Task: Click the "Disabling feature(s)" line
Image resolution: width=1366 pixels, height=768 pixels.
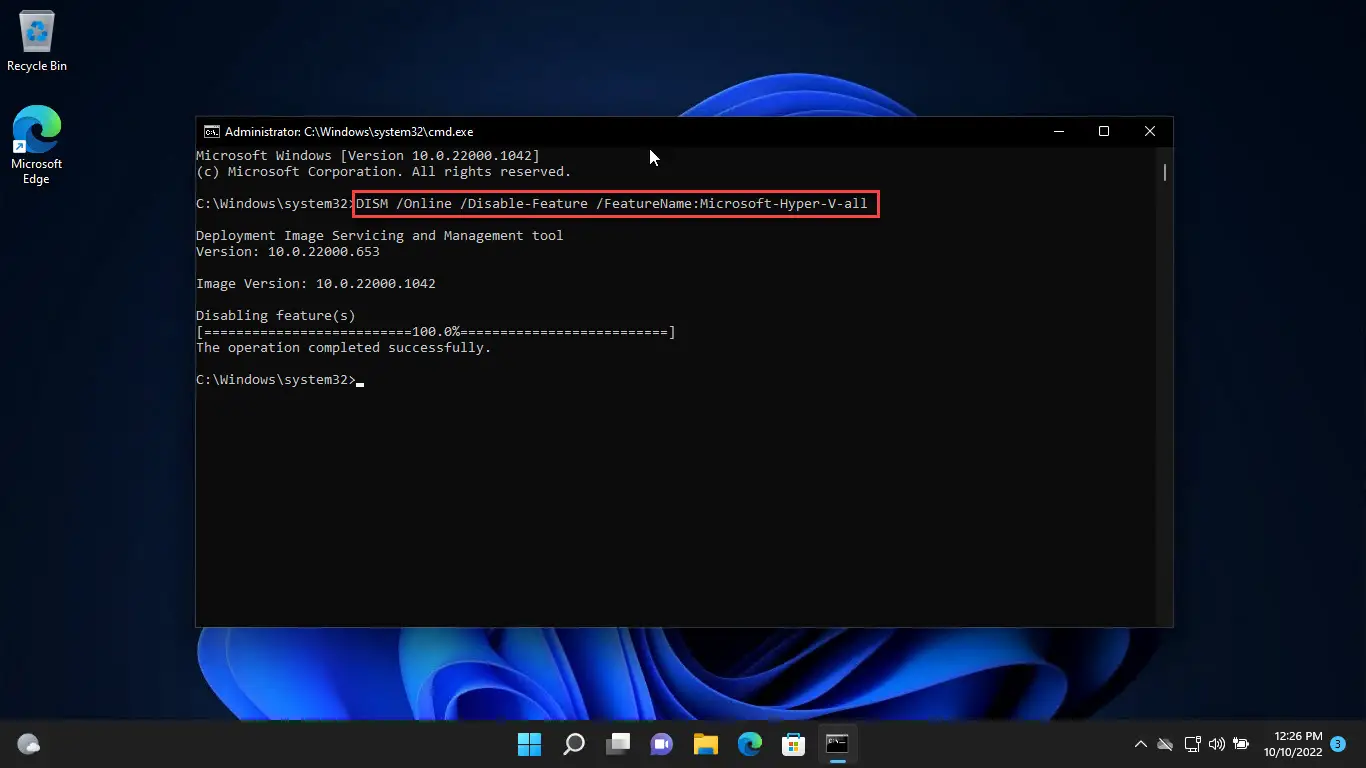Action: [276, 316]
